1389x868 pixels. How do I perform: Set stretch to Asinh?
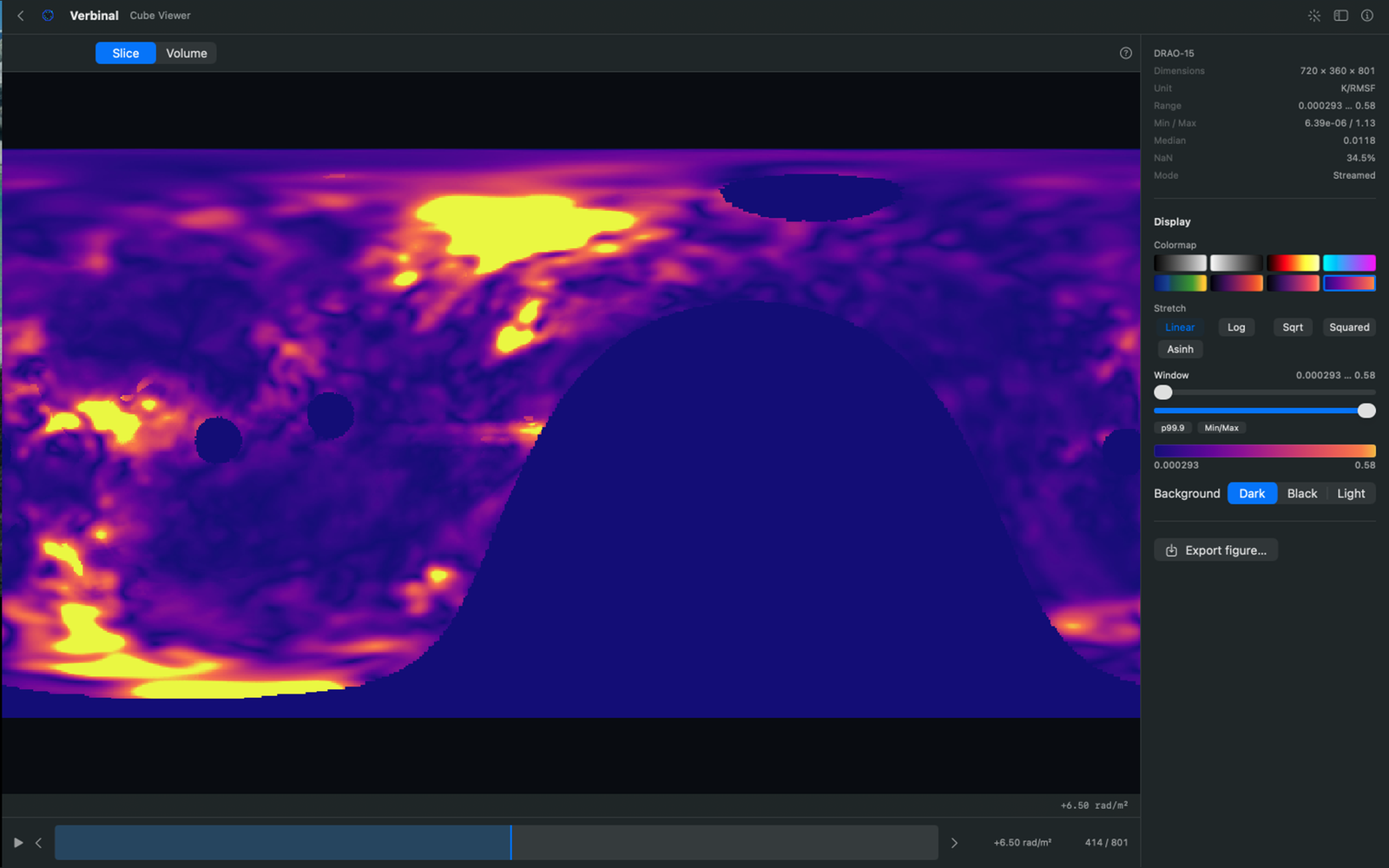pyautogui.click(x=1180, y=349)
